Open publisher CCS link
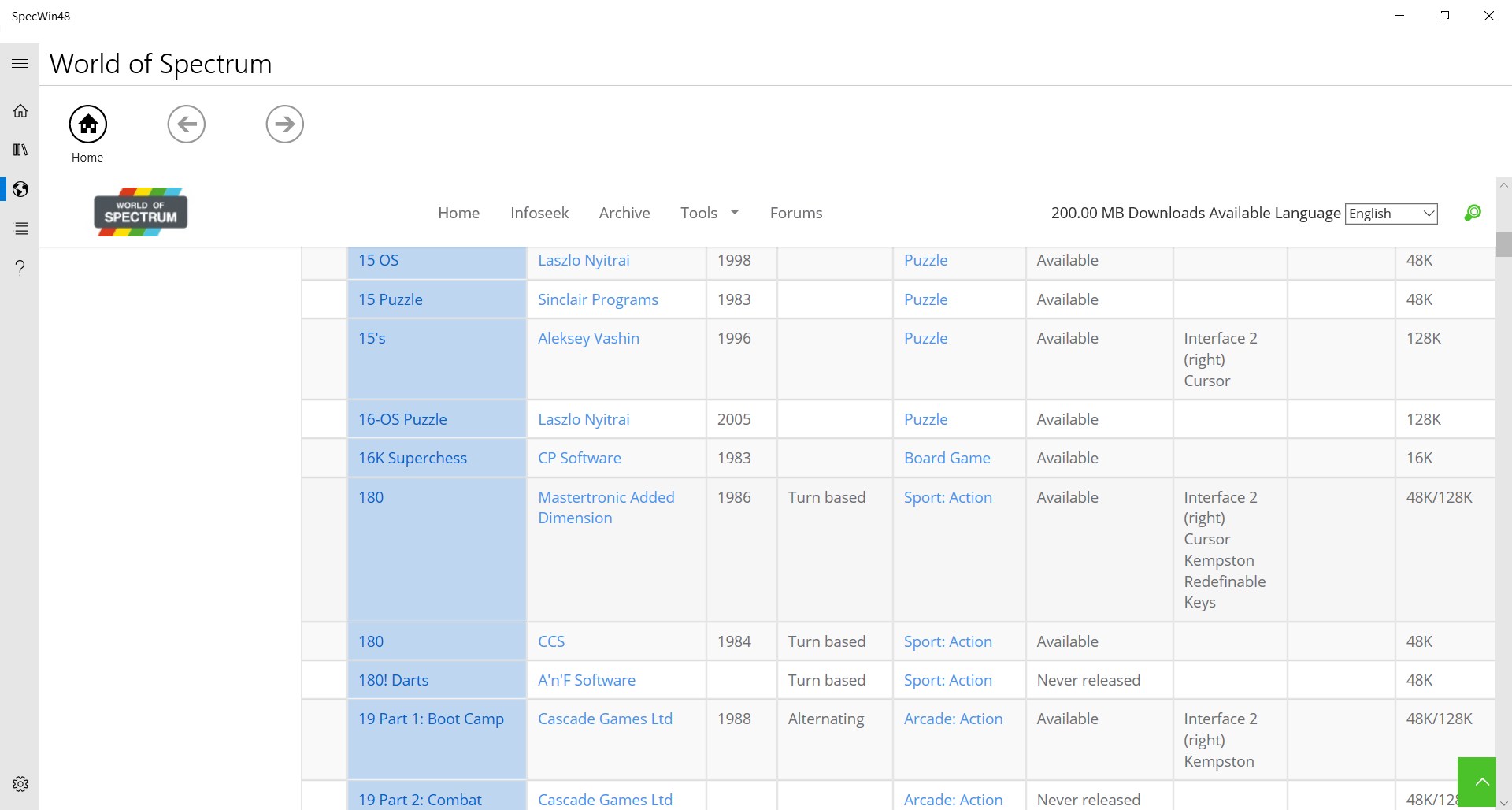Image resolution: width=1512 pixels, height=810 pixels. click(x=551, y=641)
